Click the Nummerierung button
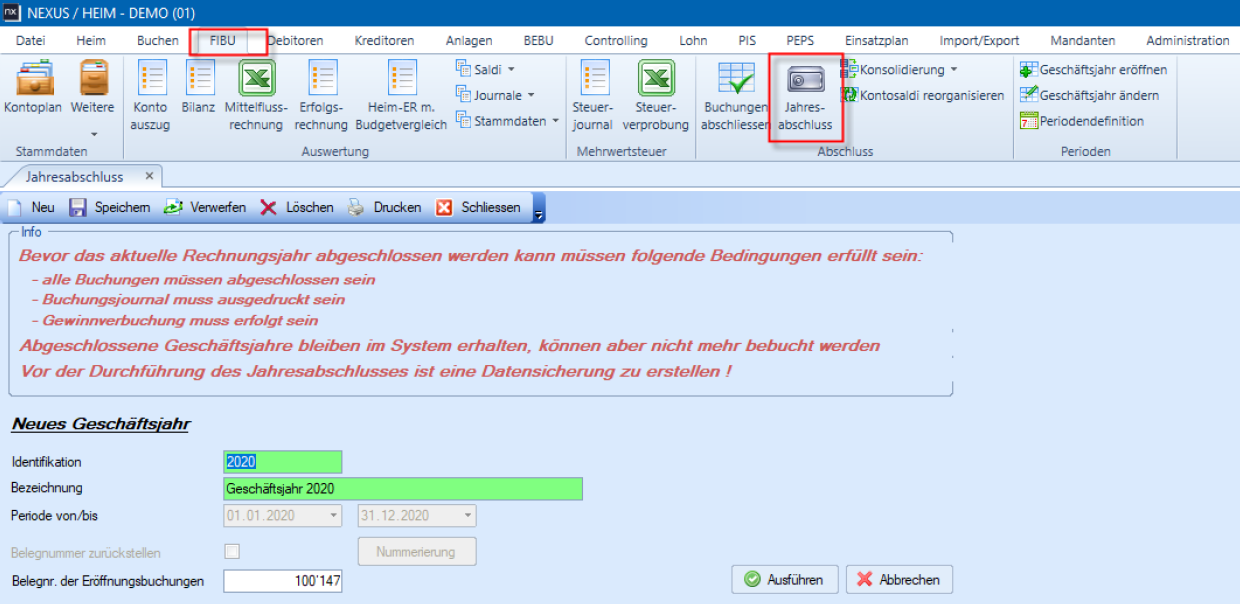The width and height of the screenshot is (1240, 604). pos(417,551)
